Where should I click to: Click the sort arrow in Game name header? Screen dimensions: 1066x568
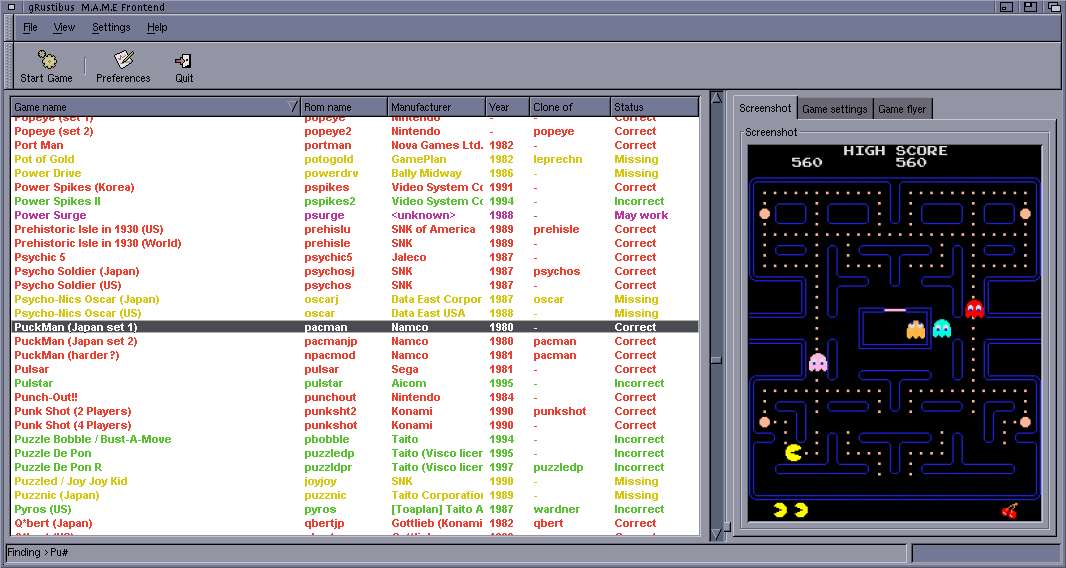click(292, 107)
